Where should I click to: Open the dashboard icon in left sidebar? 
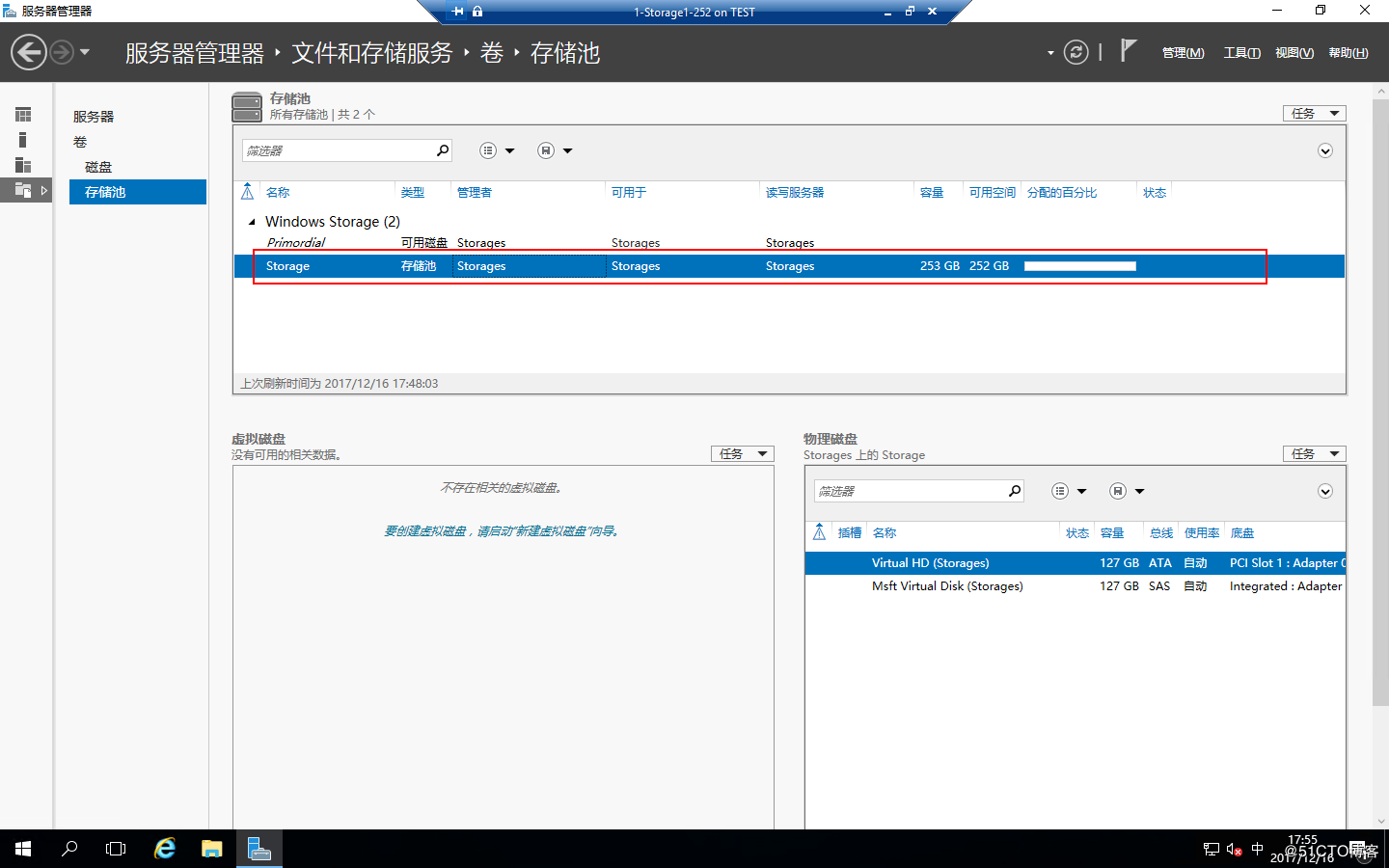(x=23, y=115)
